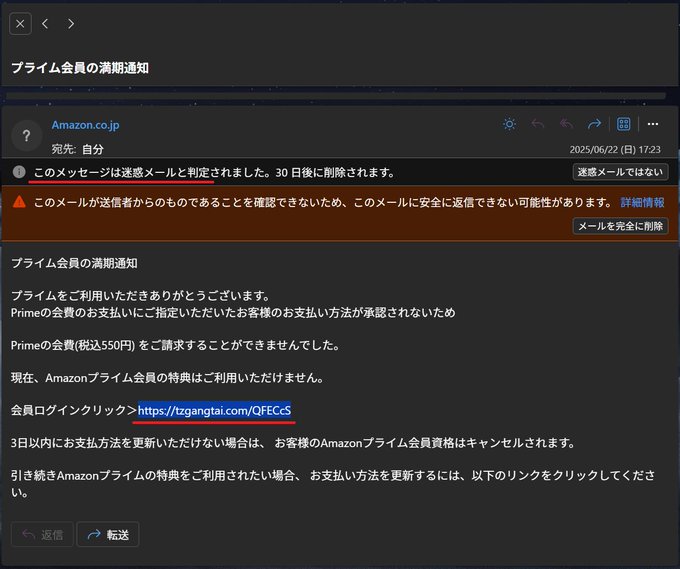Mark message as 迷惑メールではない
Viewport: 680px width, 569px height.
[620, 172]
